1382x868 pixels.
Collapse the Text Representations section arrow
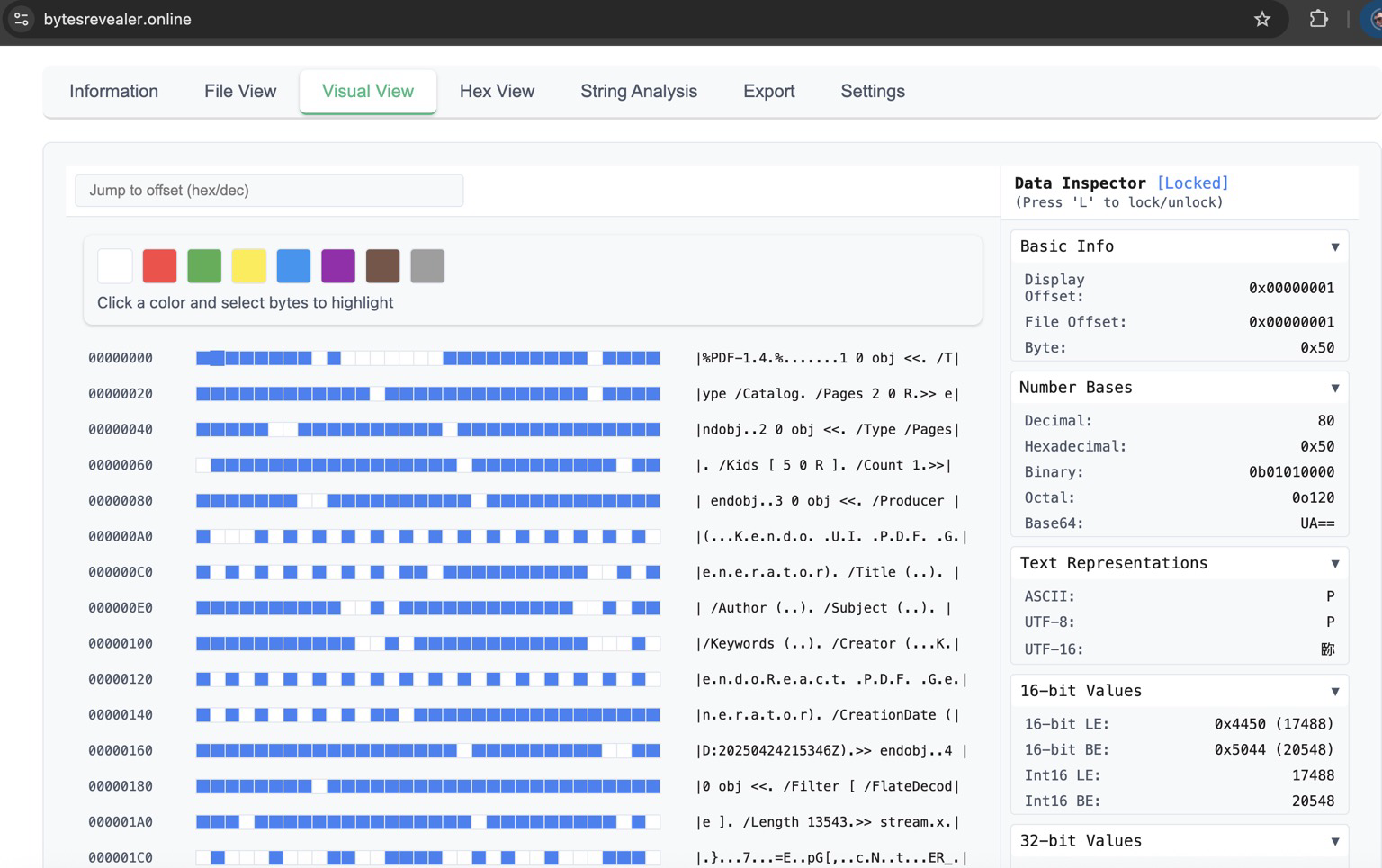1334,563
